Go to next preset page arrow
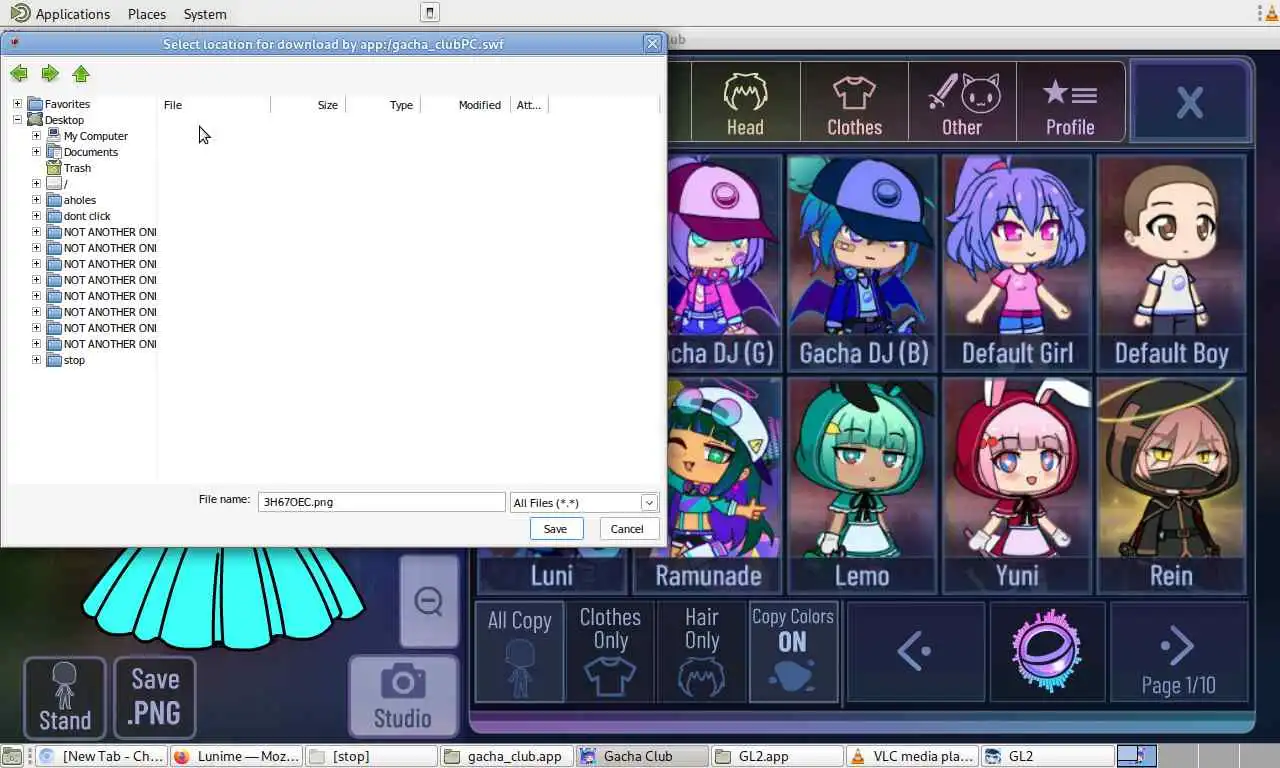 pyautogui.click(x=1178, y=651)
